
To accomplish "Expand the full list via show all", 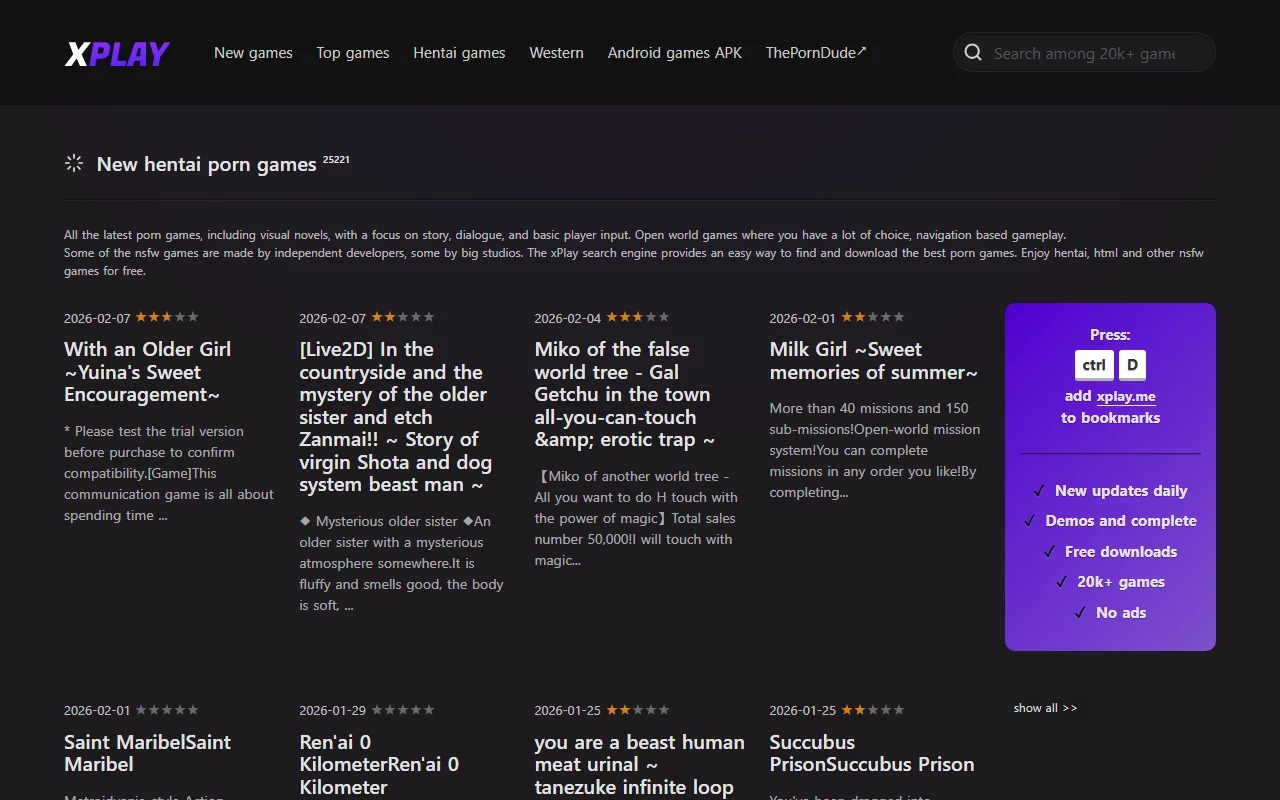I will 1044,707.
